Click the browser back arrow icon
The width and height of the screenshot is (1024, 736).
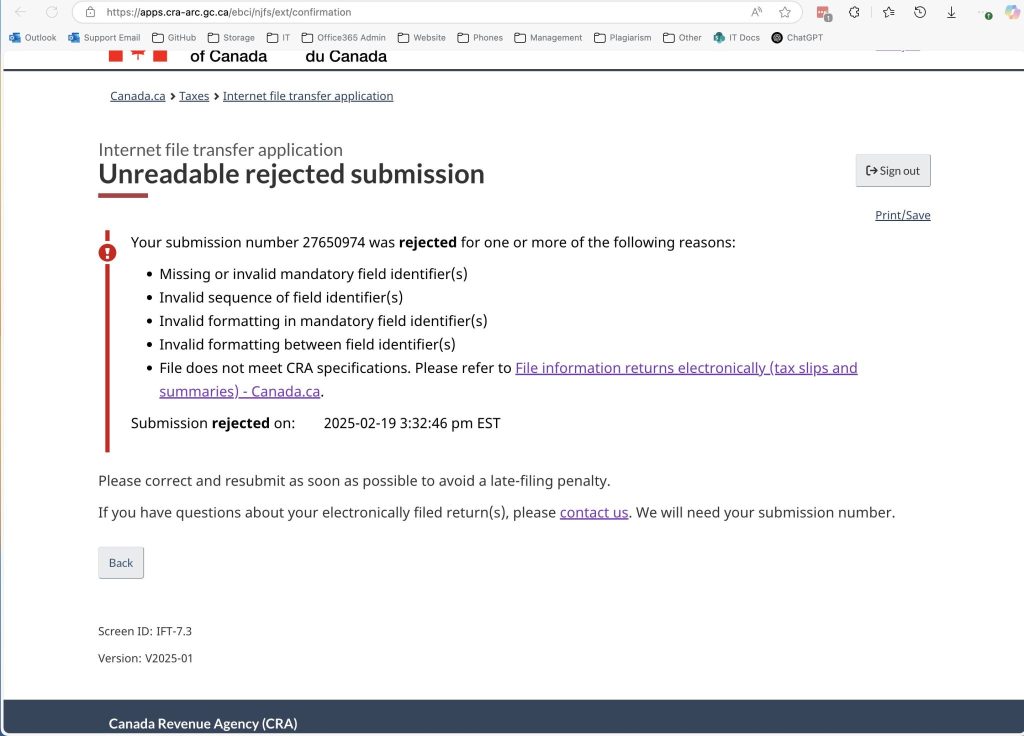pyautogui.click(x=21, y=12)
